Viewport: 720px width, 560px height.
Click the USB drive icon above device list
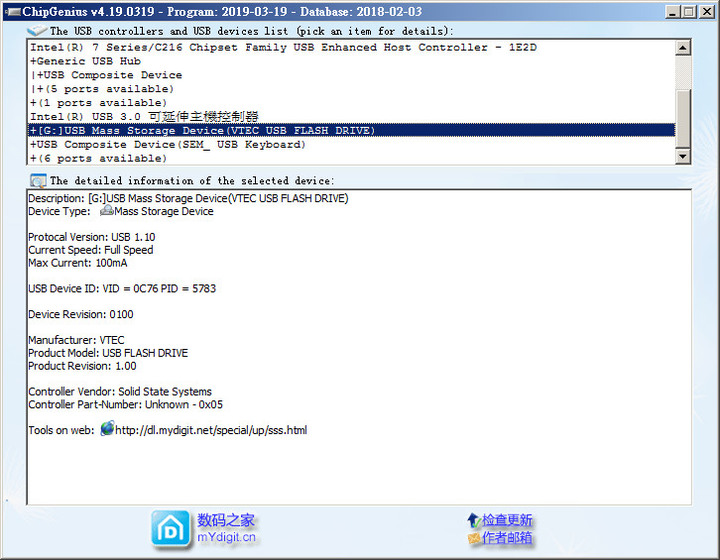pyautogui.click(x=37, y=31)
